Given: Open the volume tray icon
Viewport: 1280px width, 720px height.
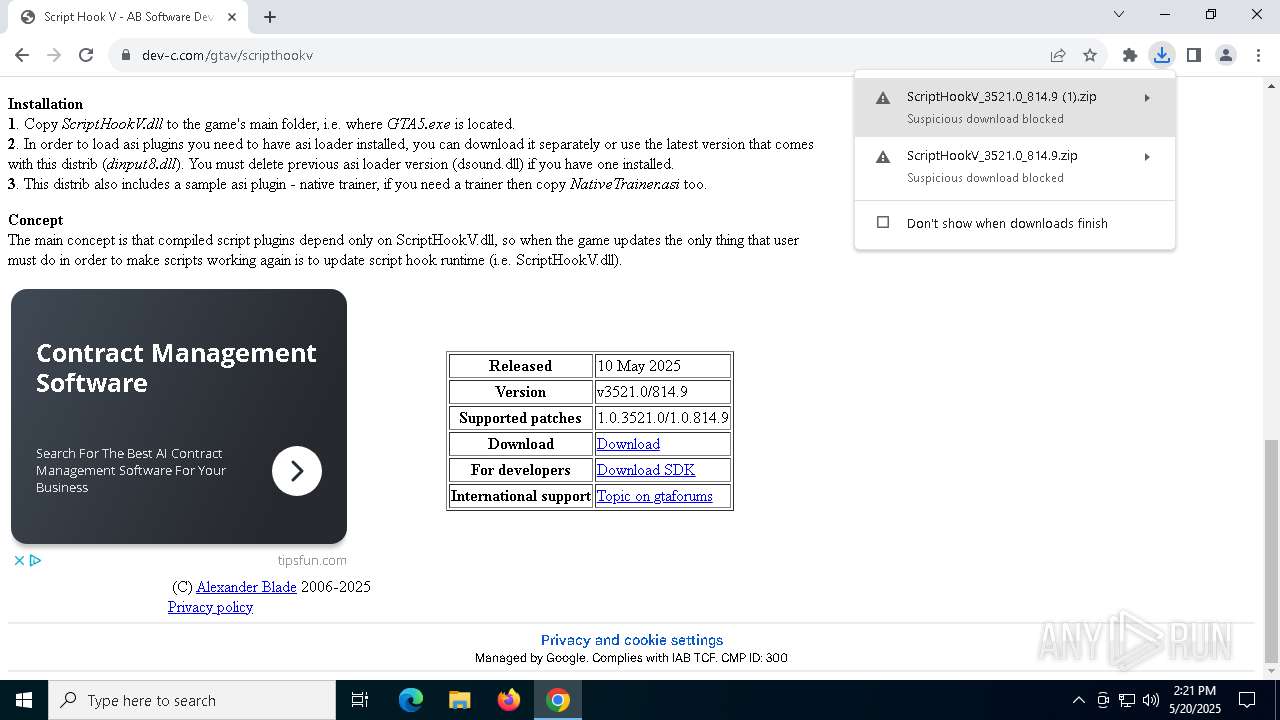Looking at the screenshot, I should (x=1151, y=700).
